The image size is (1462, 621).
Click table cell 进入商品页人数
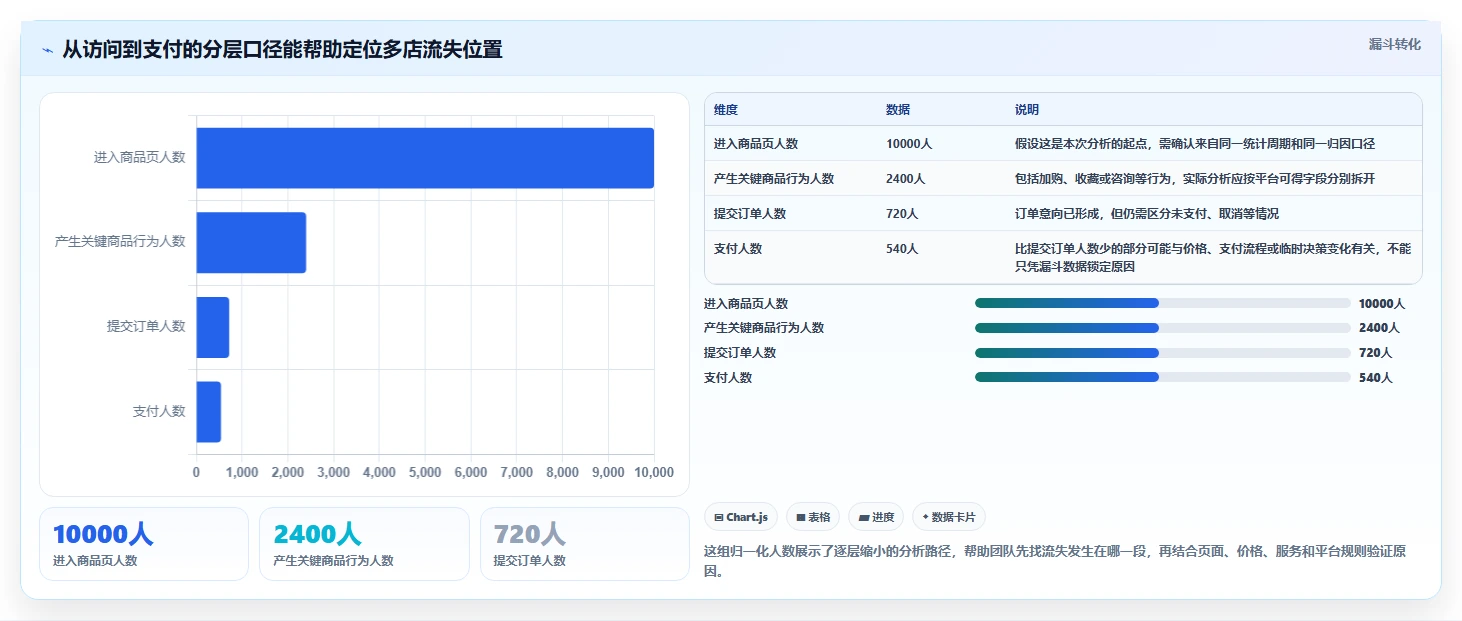click(x=756, y=144)
